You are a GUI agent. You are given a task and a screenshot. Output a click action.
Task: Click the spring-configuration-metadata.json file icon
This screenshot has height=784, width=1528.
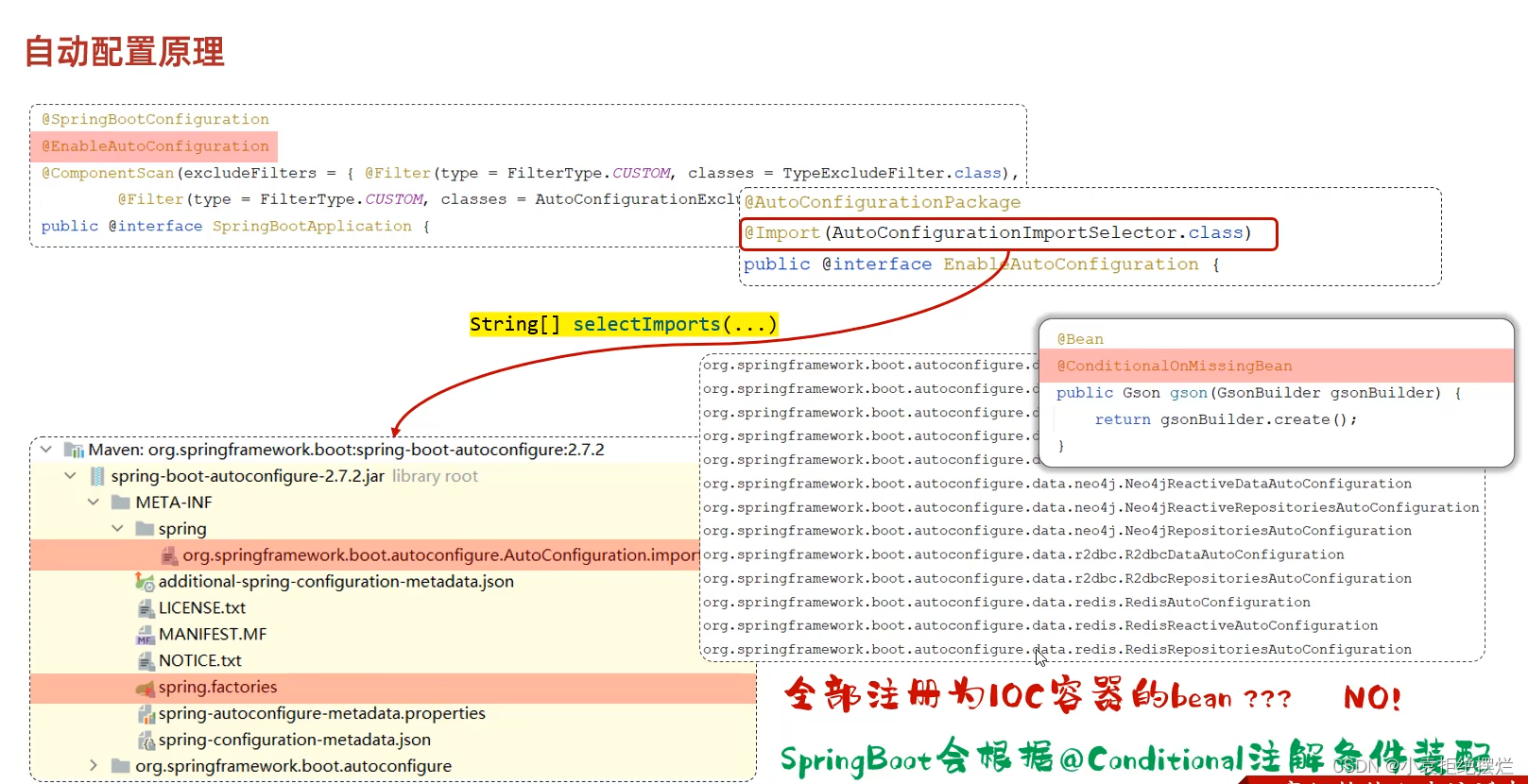point(146,741)
